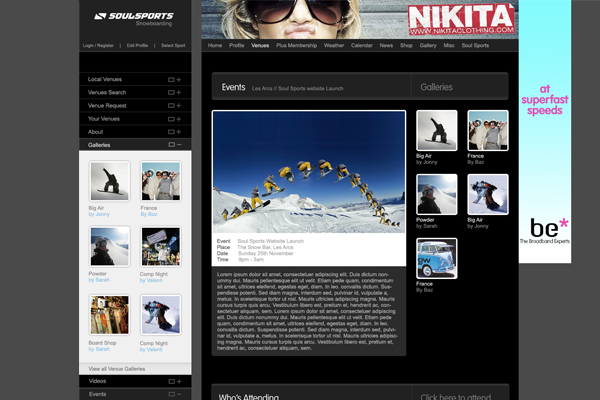The image size is (600, 400).
Task: Select the Events header tab
Action: click(233, 87)
